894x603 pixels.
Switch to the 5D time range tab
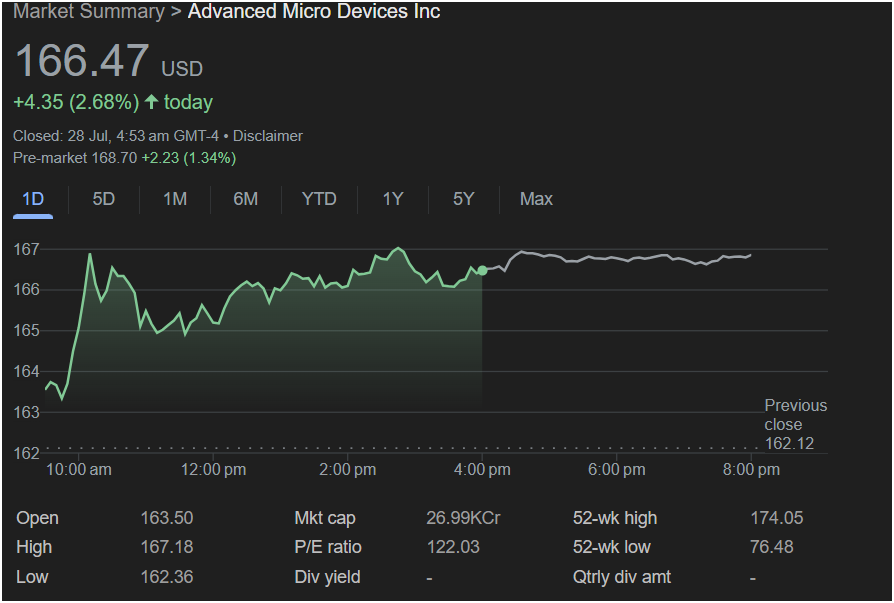104,199
